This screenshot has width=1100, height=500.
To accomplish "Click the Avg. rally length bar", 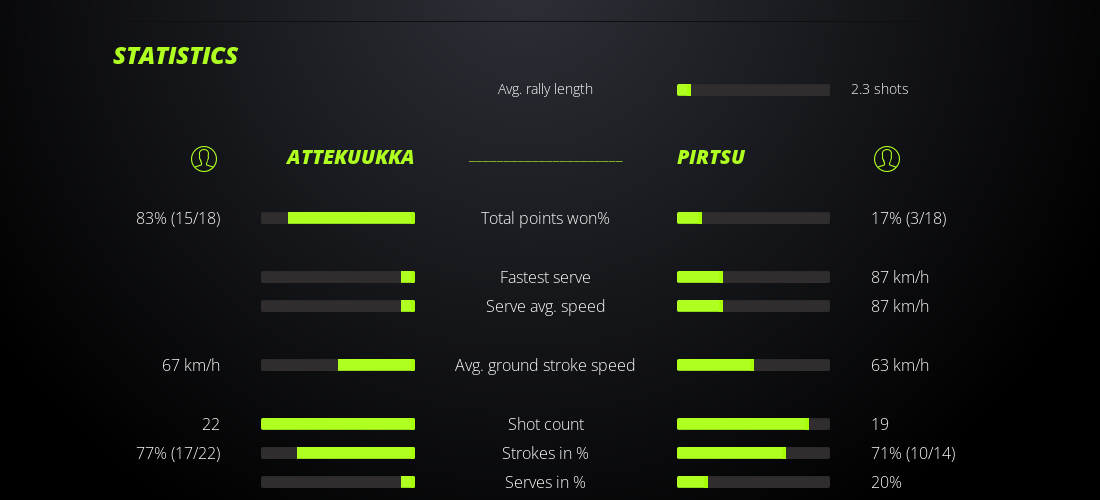I will tap(753, 90).
